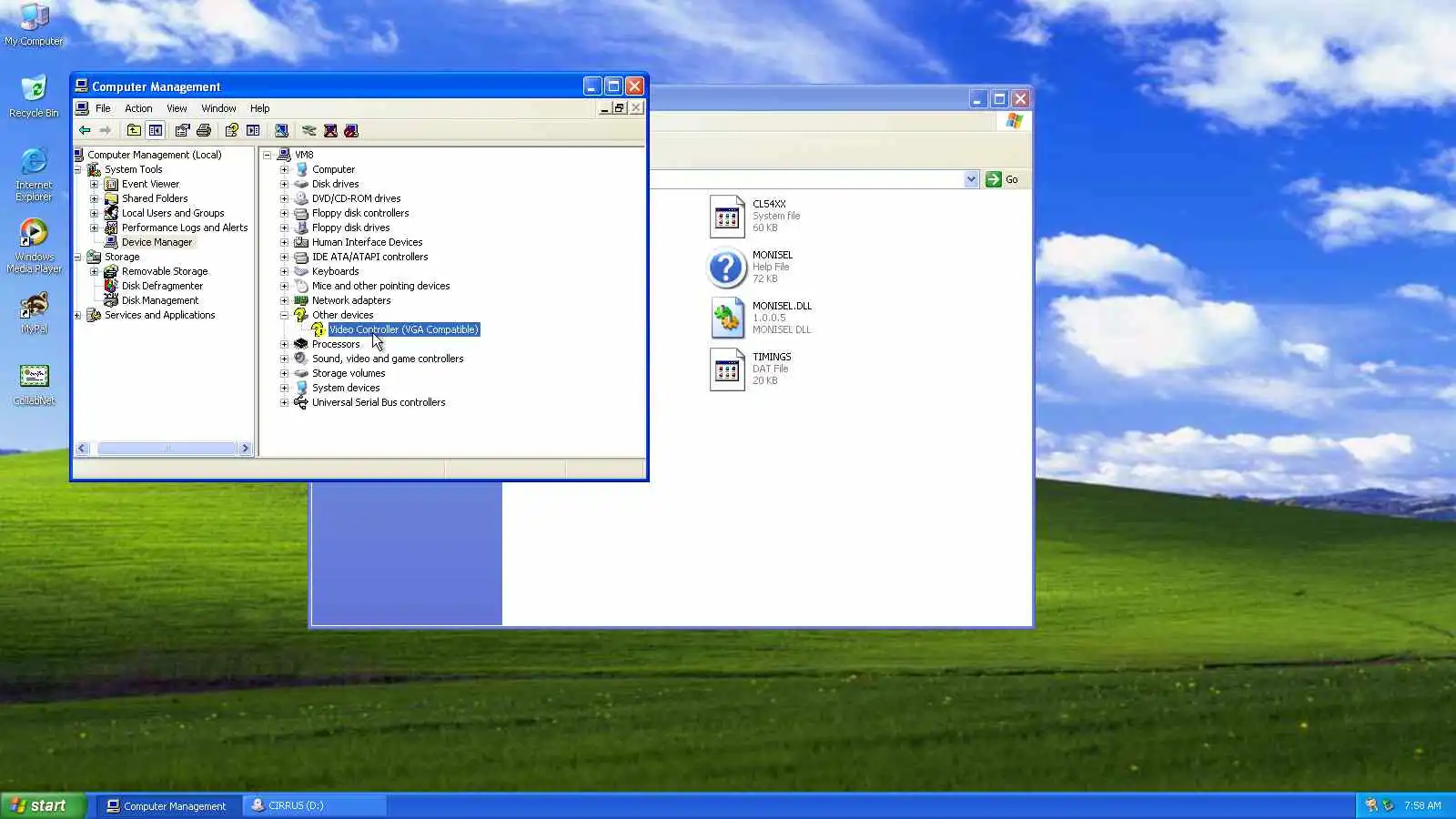Select Local Users and Groups
1456x819 pixels.
pos(173,213)
